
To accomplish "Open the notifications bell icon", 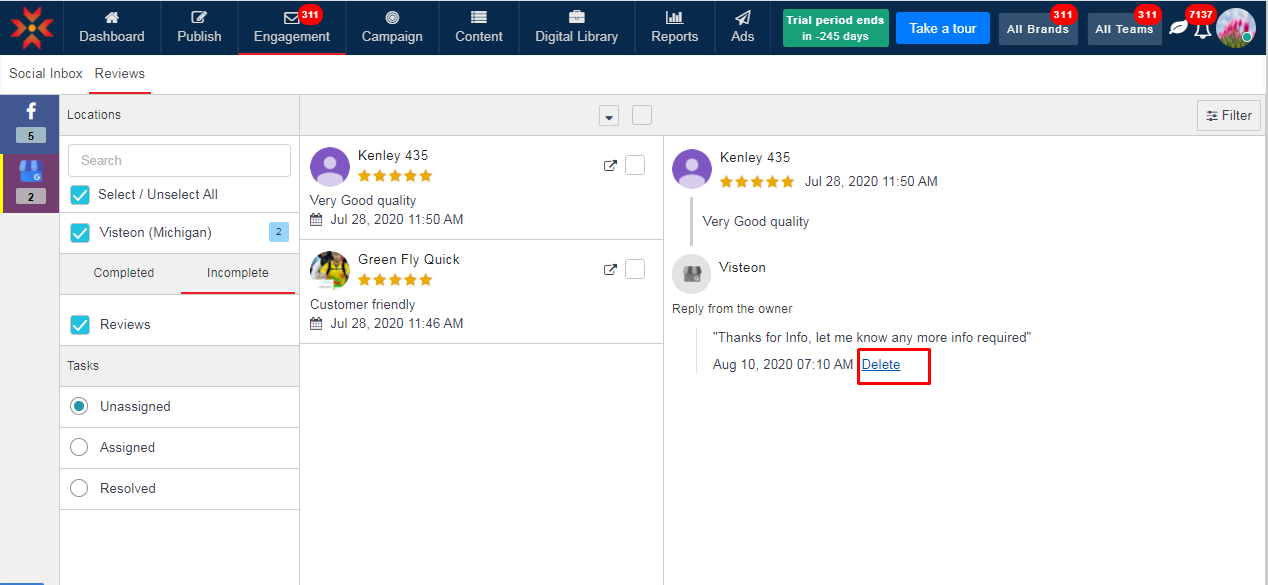I will click(x=1202, y=29).
